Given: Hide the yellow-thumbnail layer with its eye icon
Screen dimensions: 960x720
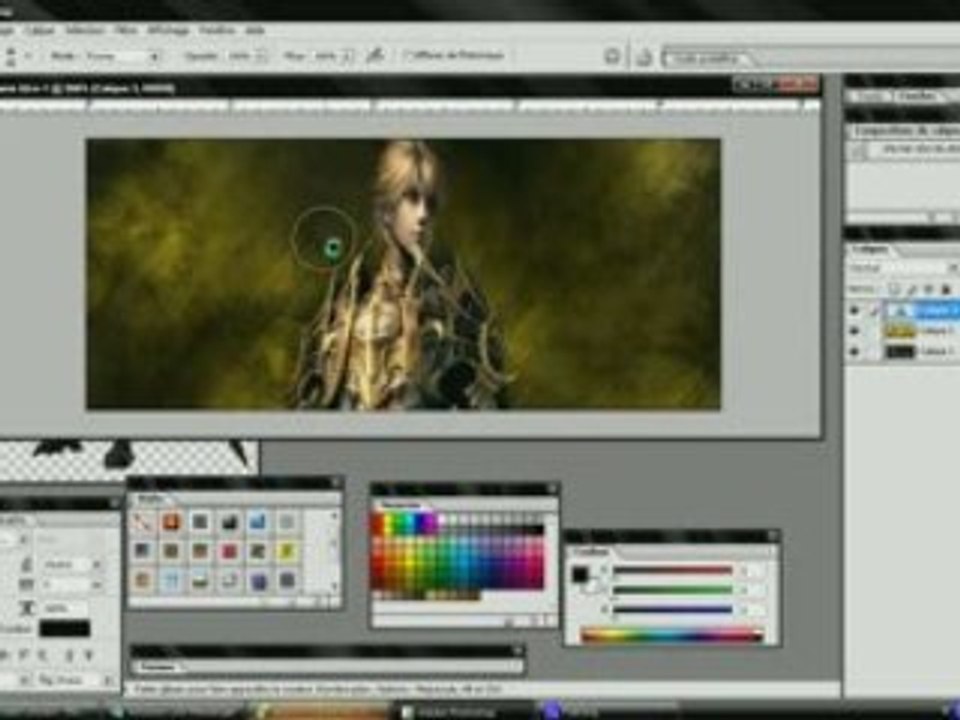Looking at the screenshot, I should click(x=855, y=331).
